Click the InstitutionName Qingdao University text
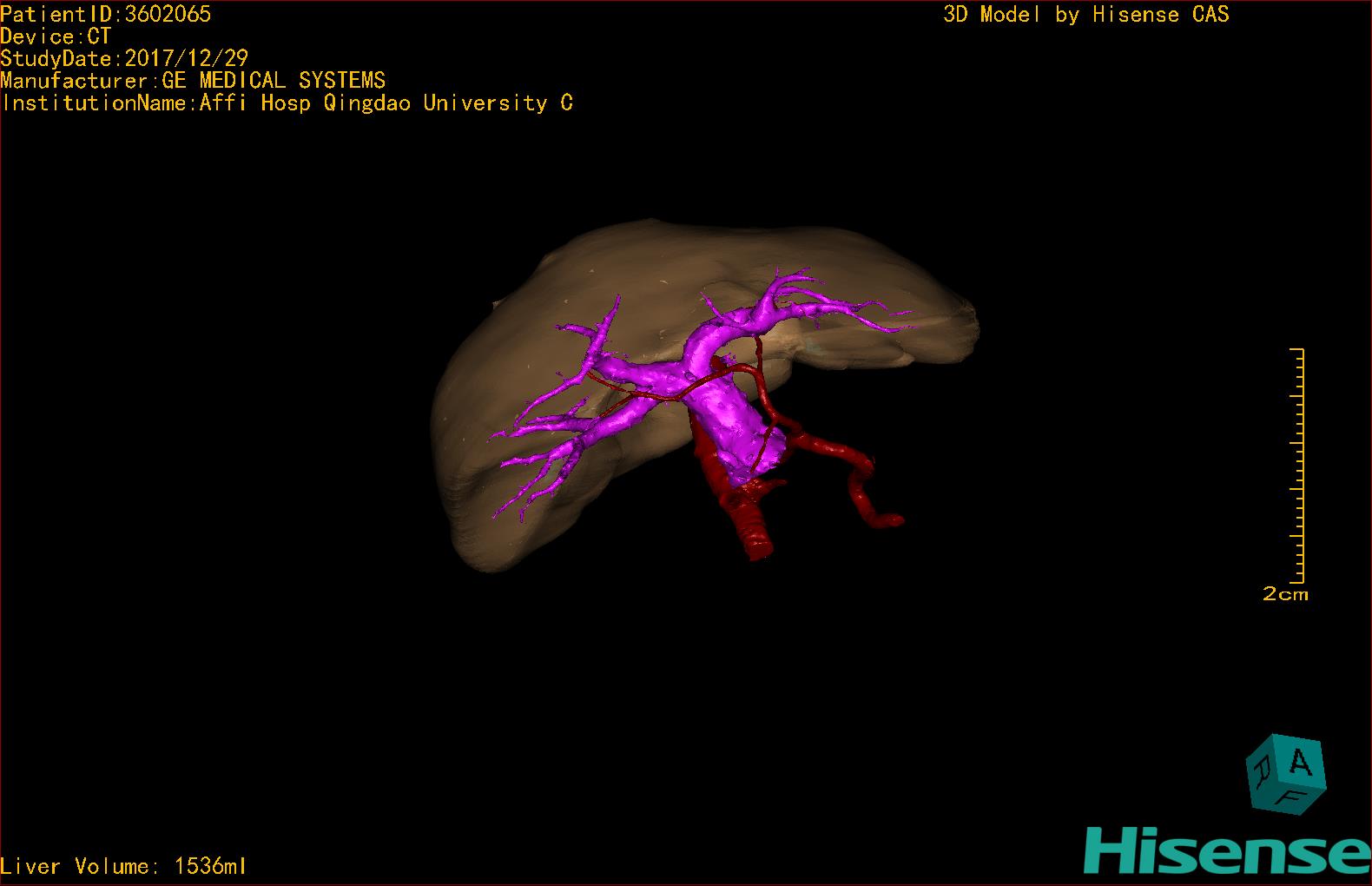This screenshot has height=886, width=1372. (287, 103)
